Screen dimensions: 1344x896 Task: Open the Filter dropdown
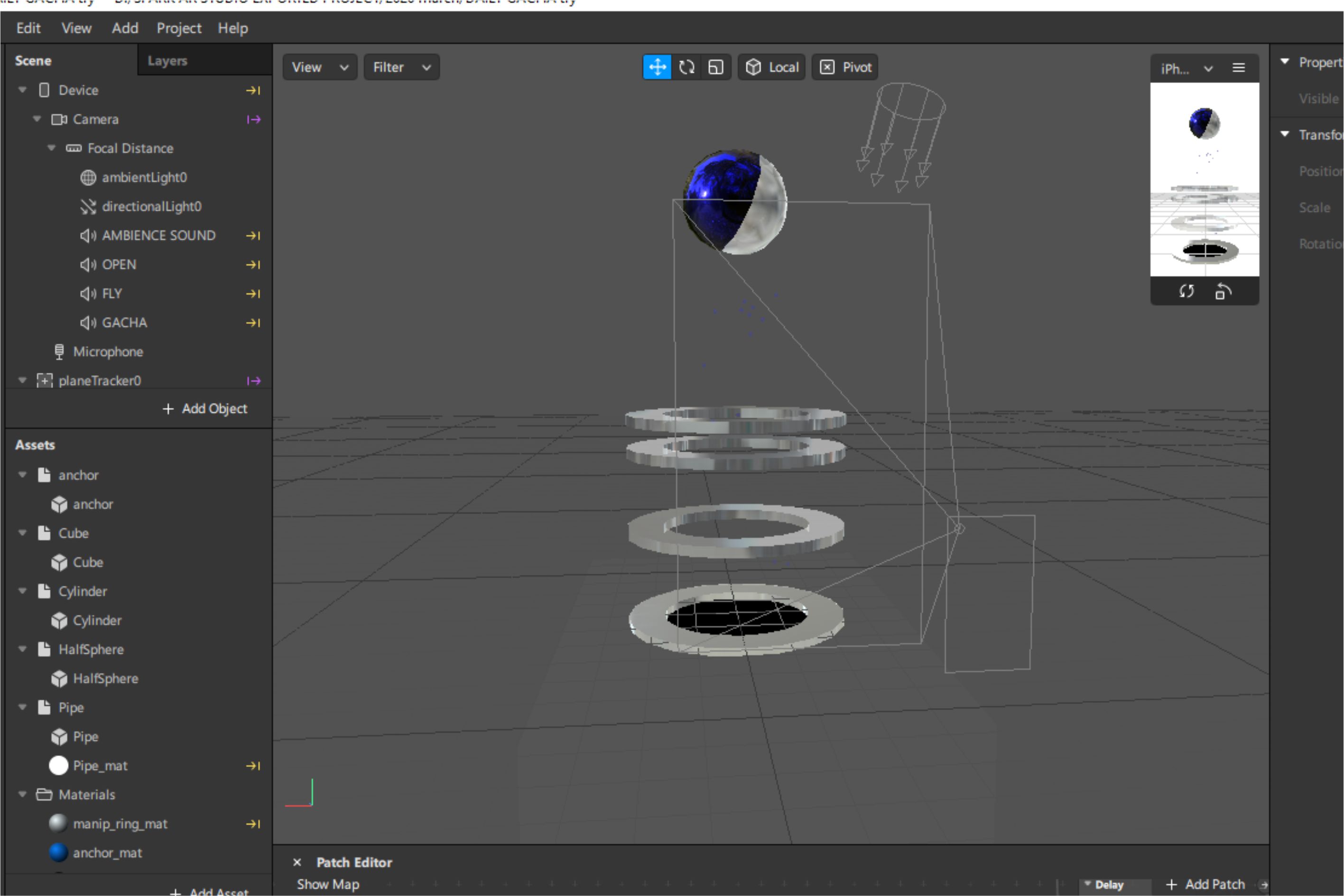click(x=401, y=67)
